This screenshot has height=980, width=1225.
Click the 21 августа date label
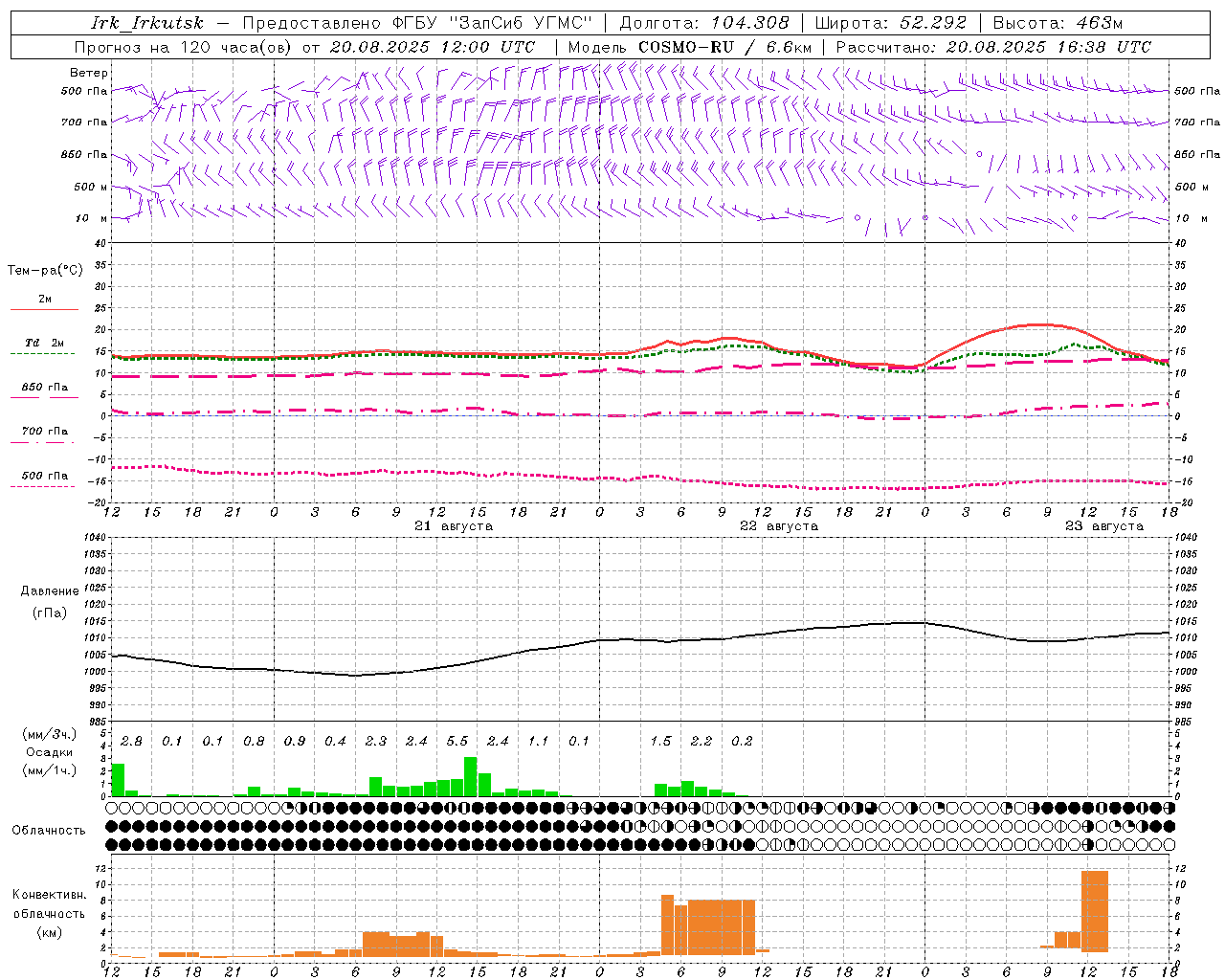pyautogui.click(x=454, y=526)
